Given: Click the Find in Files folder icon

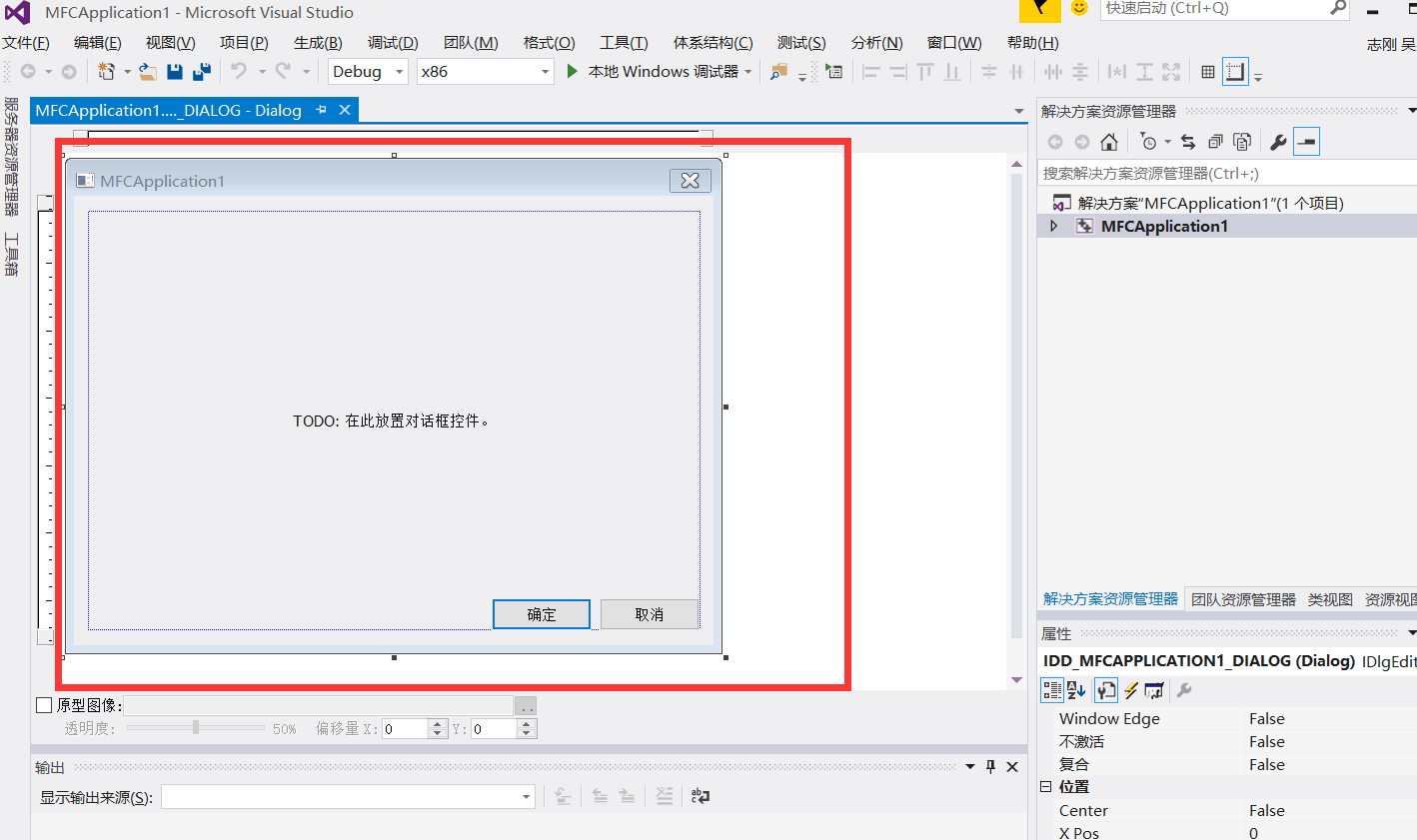Looking at the screenshot, I should [779, 71].
